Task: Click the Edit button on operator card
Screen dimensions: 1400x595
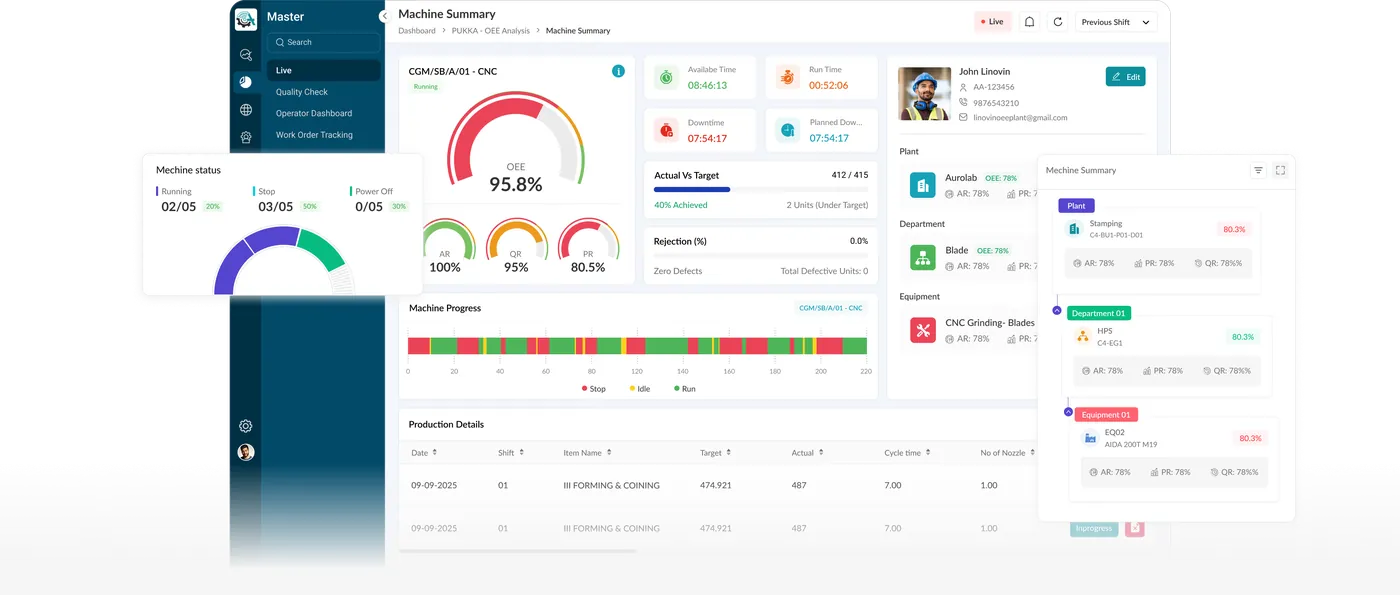Action: point(1125,77)
